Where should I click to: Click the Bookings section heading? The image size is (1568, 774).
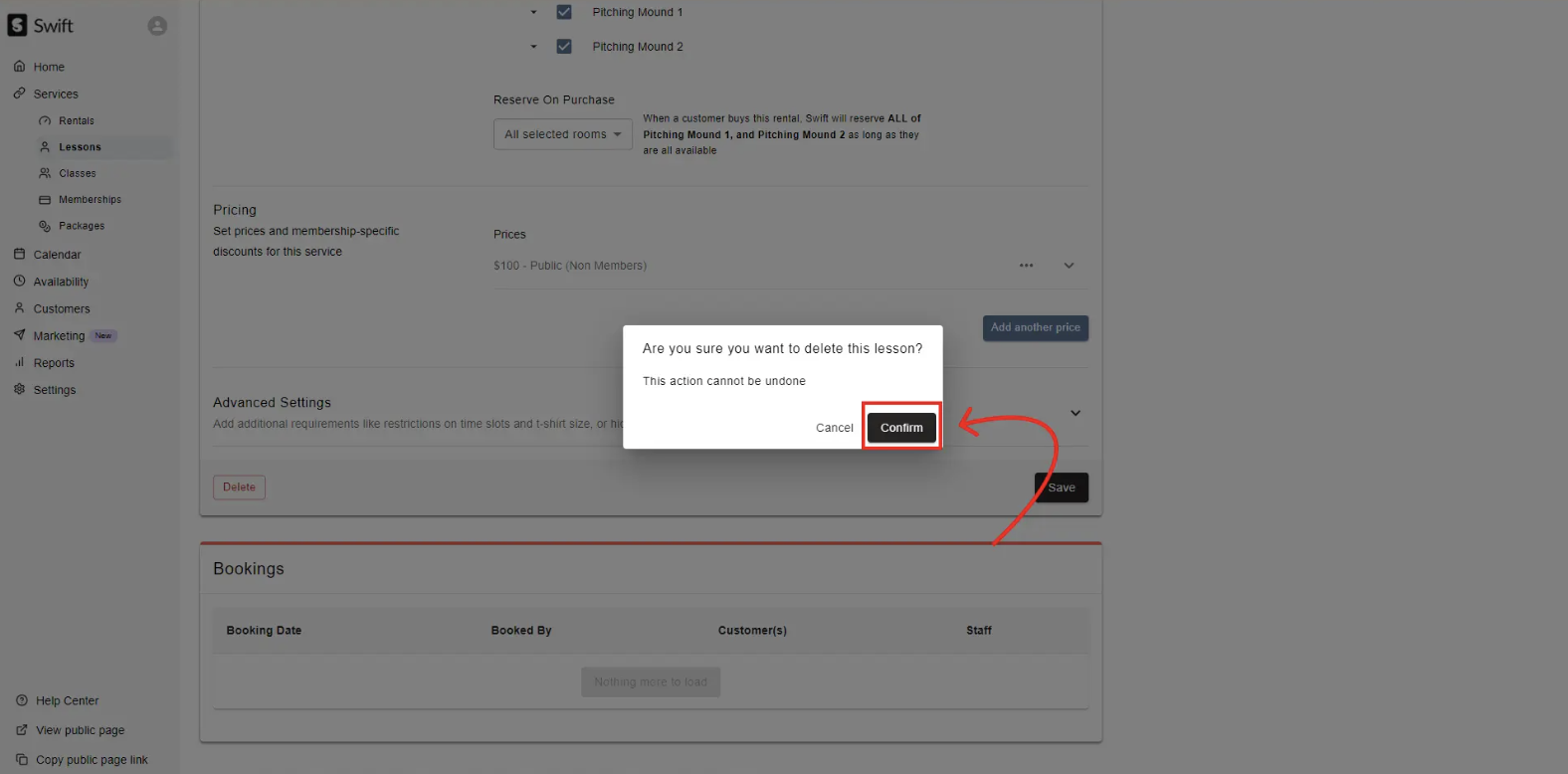coord(249,569)
